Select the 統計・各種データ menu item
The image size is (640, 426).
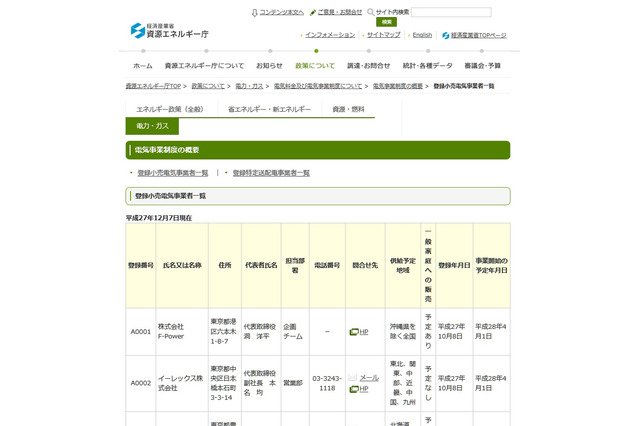[427, 66]
